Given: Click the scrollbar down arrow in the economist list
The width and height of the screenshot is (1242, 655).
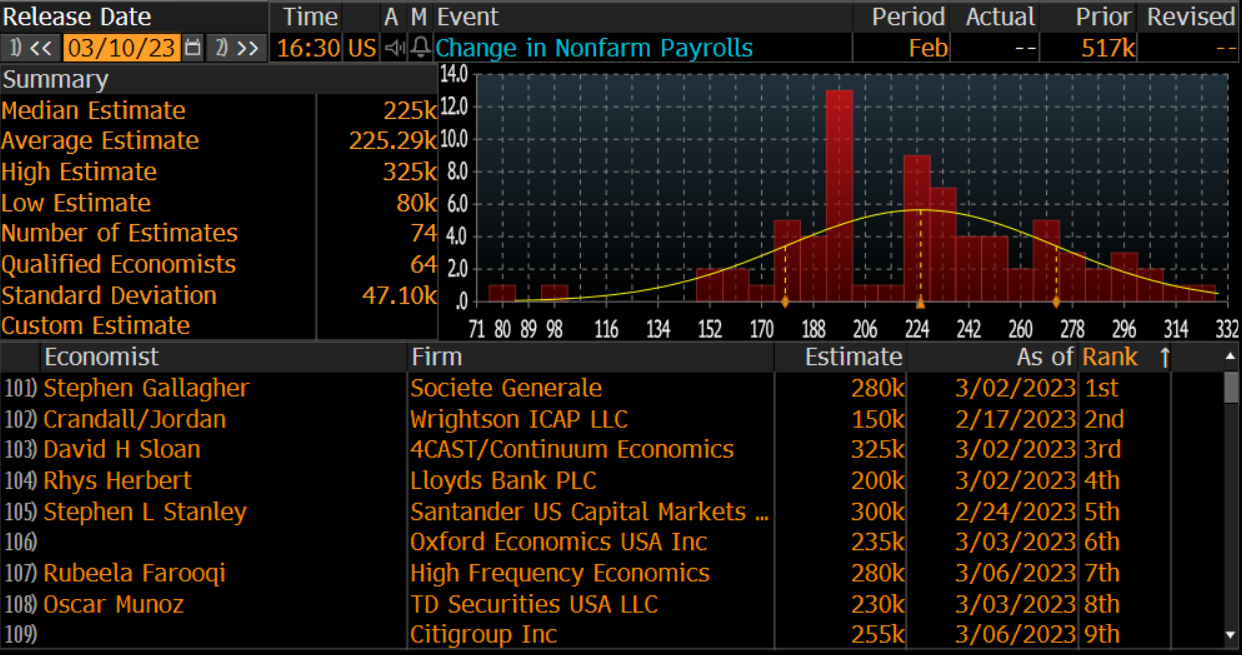Looking at the screenshot, I should click(x=1231, y=635).
